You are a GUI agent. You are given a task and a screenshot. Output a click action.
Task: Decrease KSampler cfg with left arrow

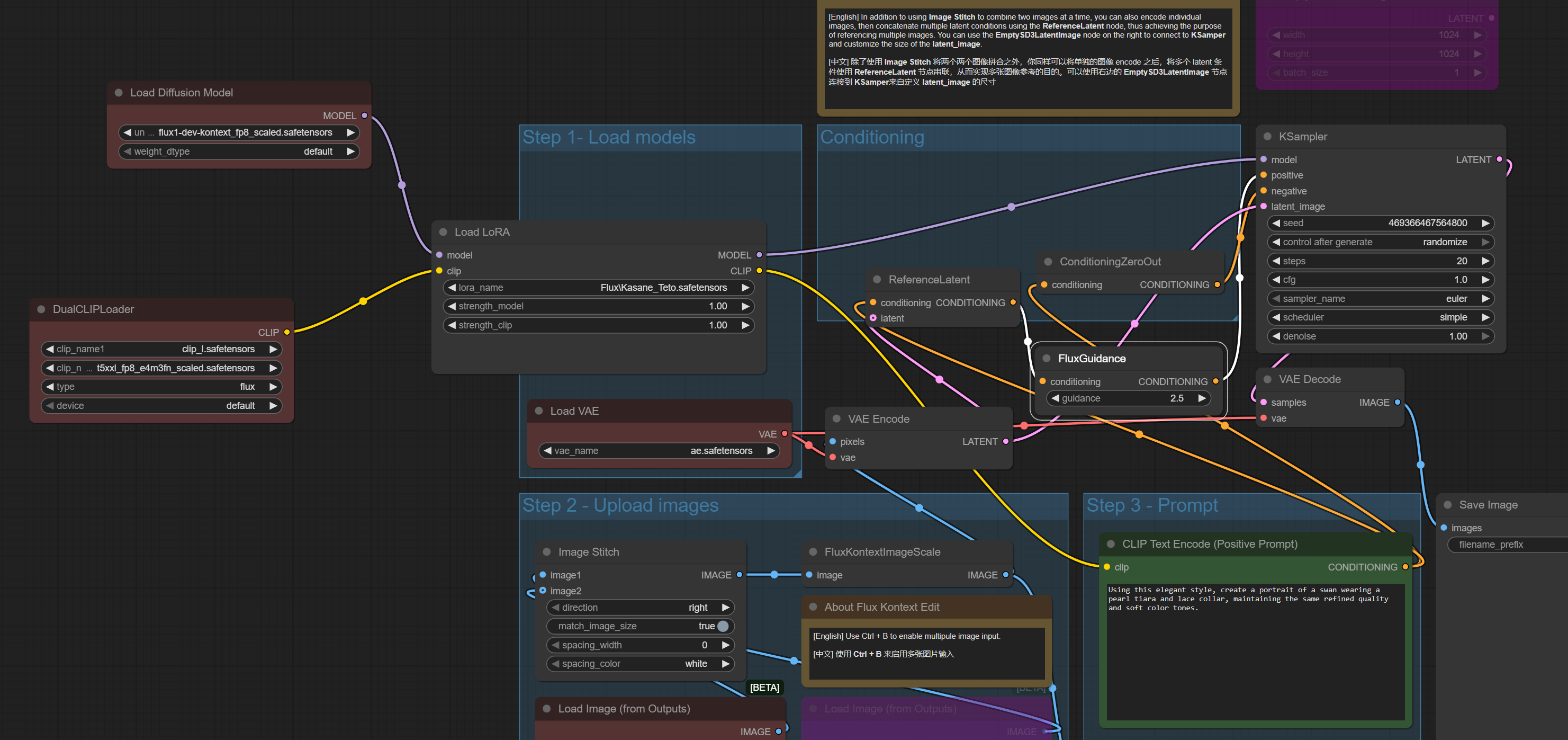pyautogui.click(x=1276, y=280)
